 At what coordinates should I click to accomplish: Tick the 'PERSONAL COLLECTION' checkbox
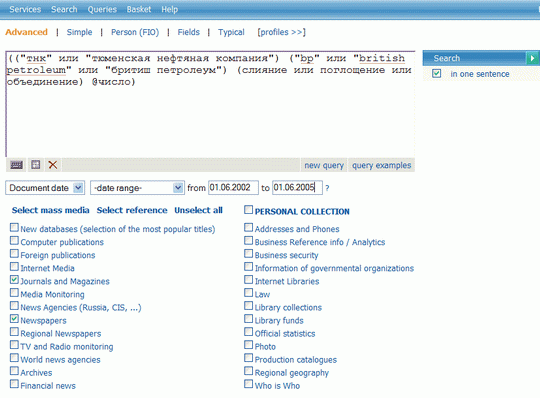(248, 210)
